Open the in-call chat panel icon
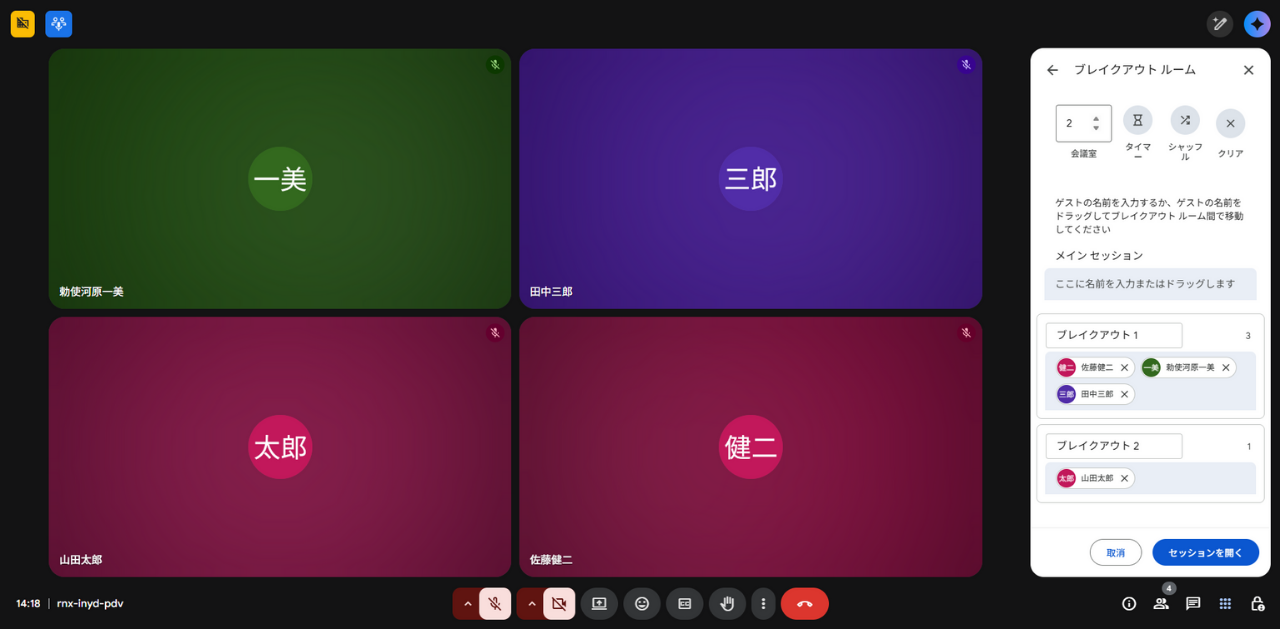Screen dimensions: 1280x630 tap(1193, 604)
